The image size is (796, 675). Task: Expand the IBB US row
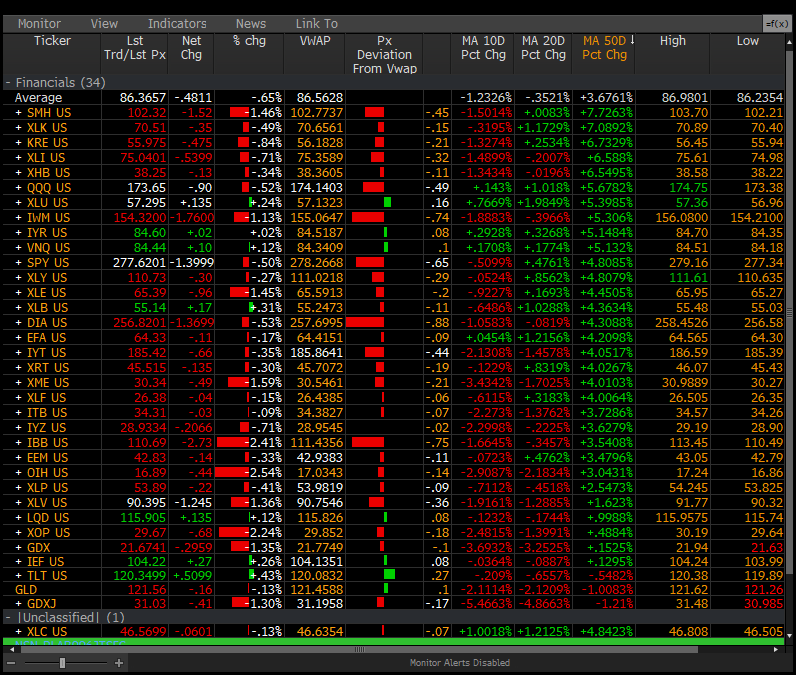point(19,443)
